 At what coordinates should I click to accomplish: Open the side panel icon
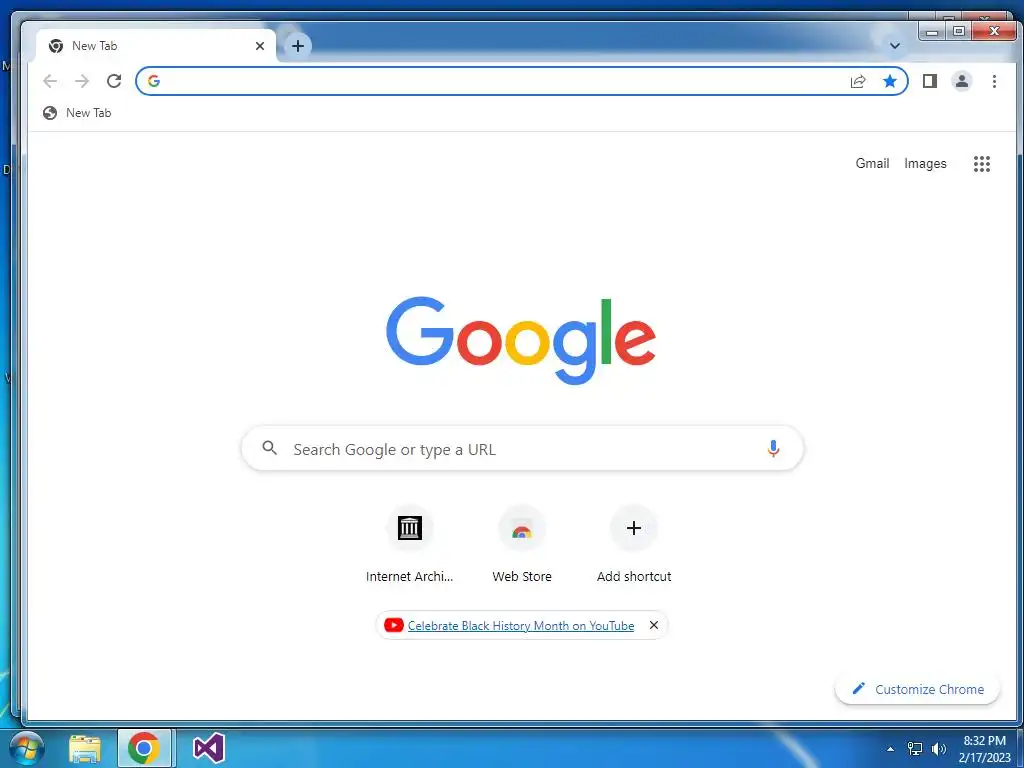pyautogui.click(x=929, y=81)
